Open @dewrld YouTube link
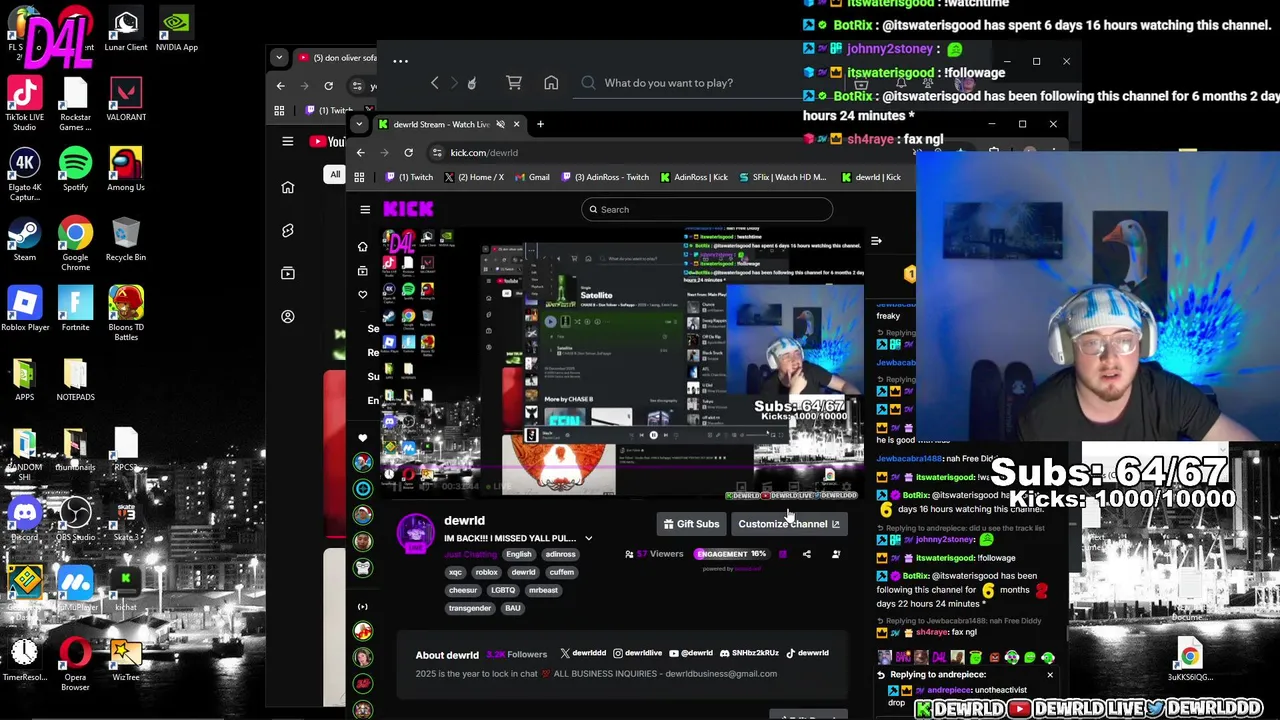Image resolution: width=1280 pixels, height=720 pixels. (689, 653)
